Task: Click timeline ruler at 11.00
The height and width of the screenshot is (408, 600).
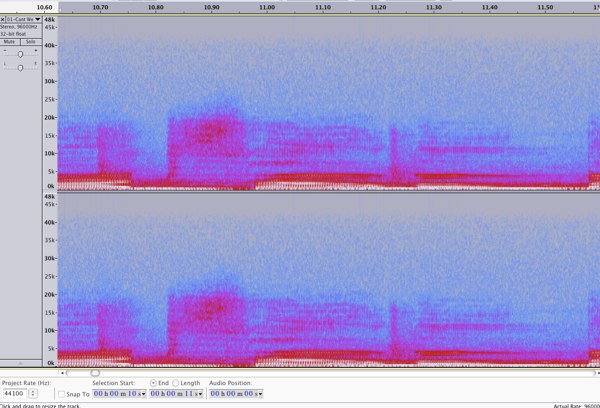Action: pos(267,7)
